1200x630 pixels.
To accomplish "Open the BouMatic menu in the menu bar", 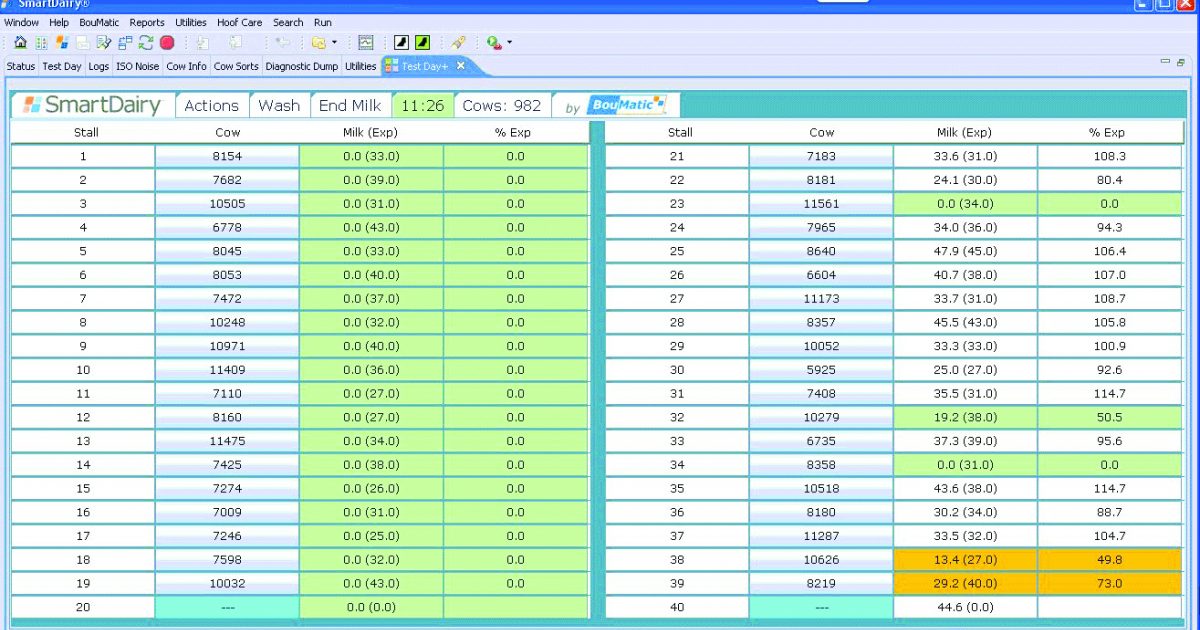I will click(99, 22).
